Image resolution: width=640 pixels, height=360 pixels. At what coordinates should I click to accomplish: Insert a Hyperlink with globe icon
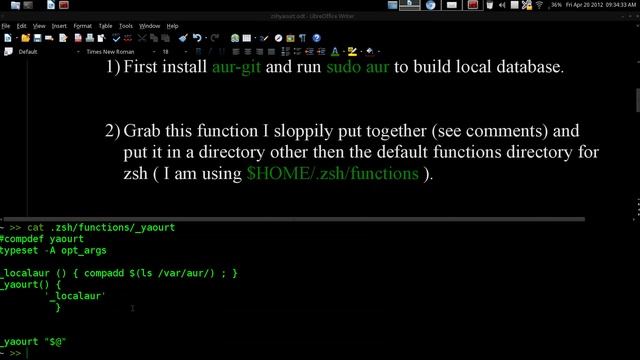(x=235, y=38)
